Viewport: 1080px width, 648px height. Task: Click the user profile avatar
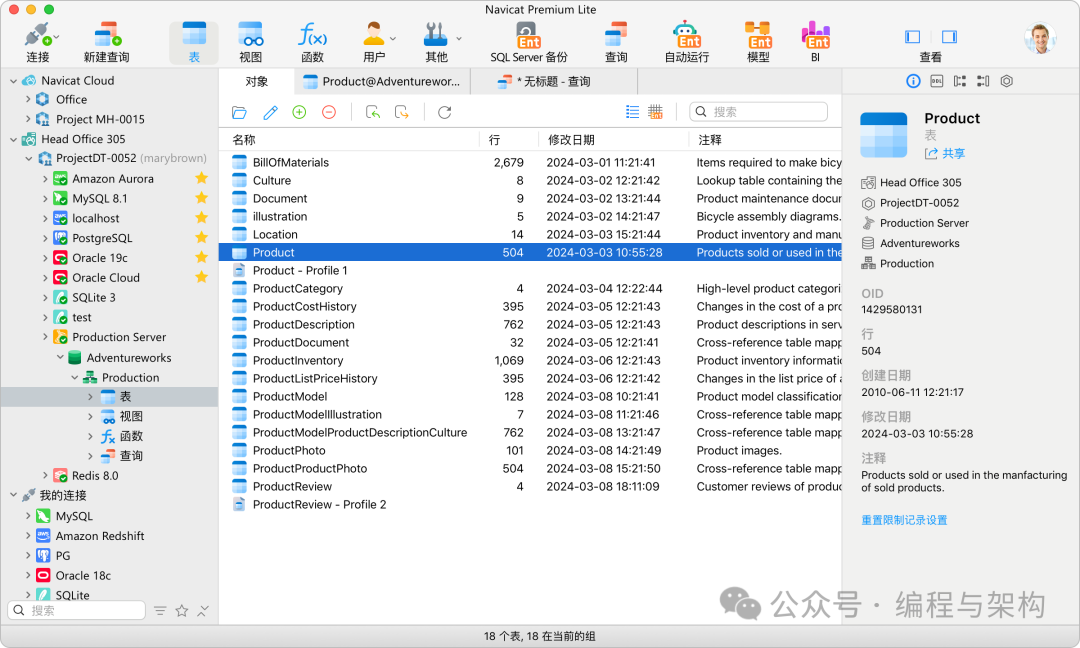[x=1040, y=39]
